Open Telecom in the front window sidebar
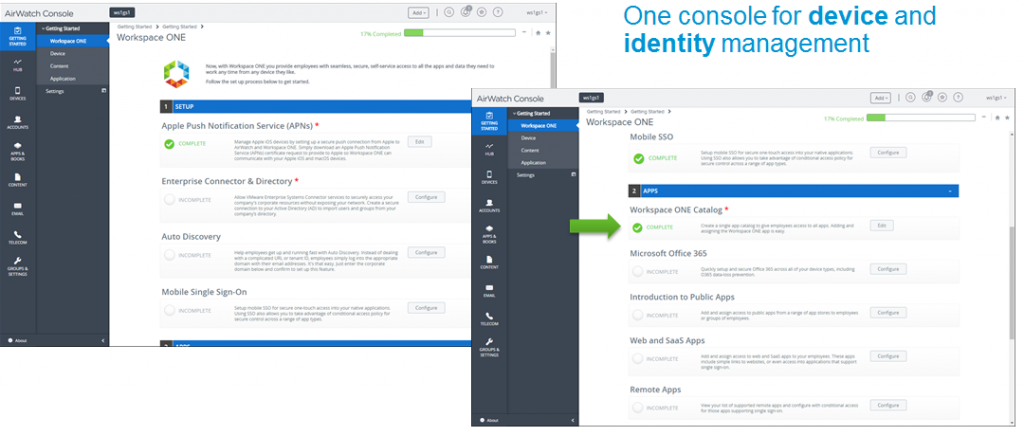Screen dimensions: 1024x436 click(489, 319)
